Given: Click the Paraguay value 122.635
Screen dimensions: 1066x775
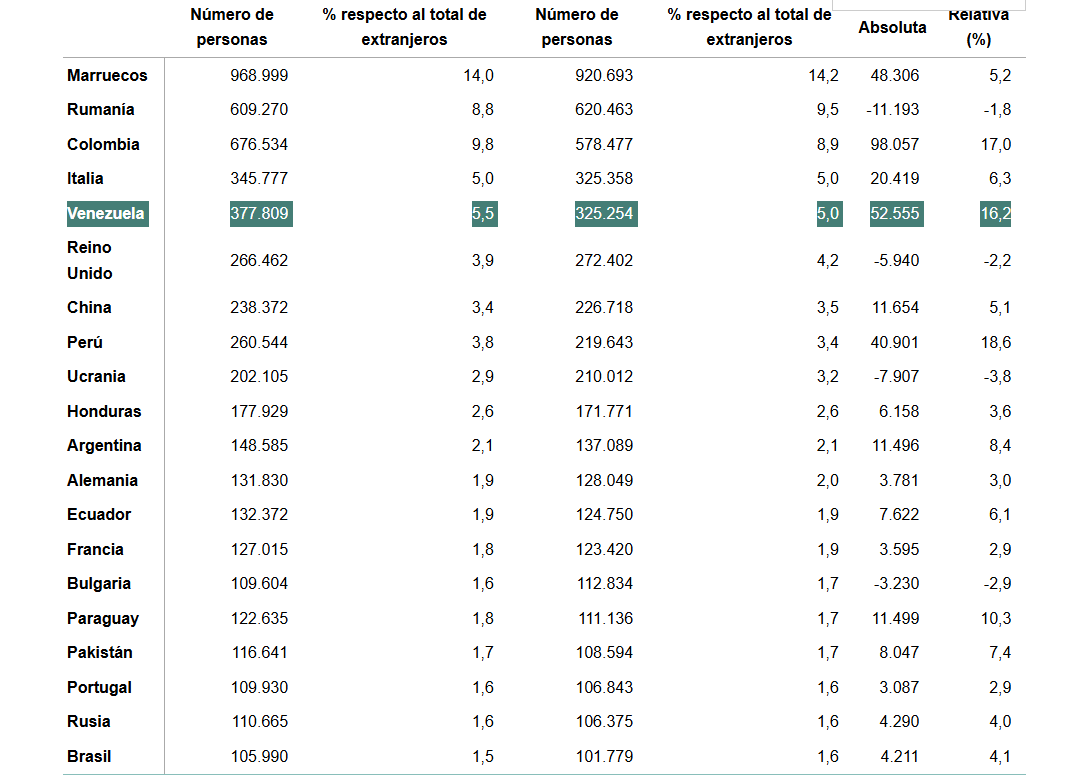Looking at the screenshot, I should click(x=259, y=619).
